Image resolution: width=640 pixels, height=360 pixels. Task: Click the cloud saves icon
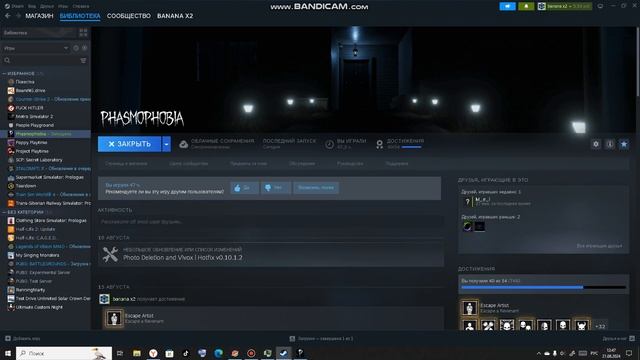coord(184,144)
